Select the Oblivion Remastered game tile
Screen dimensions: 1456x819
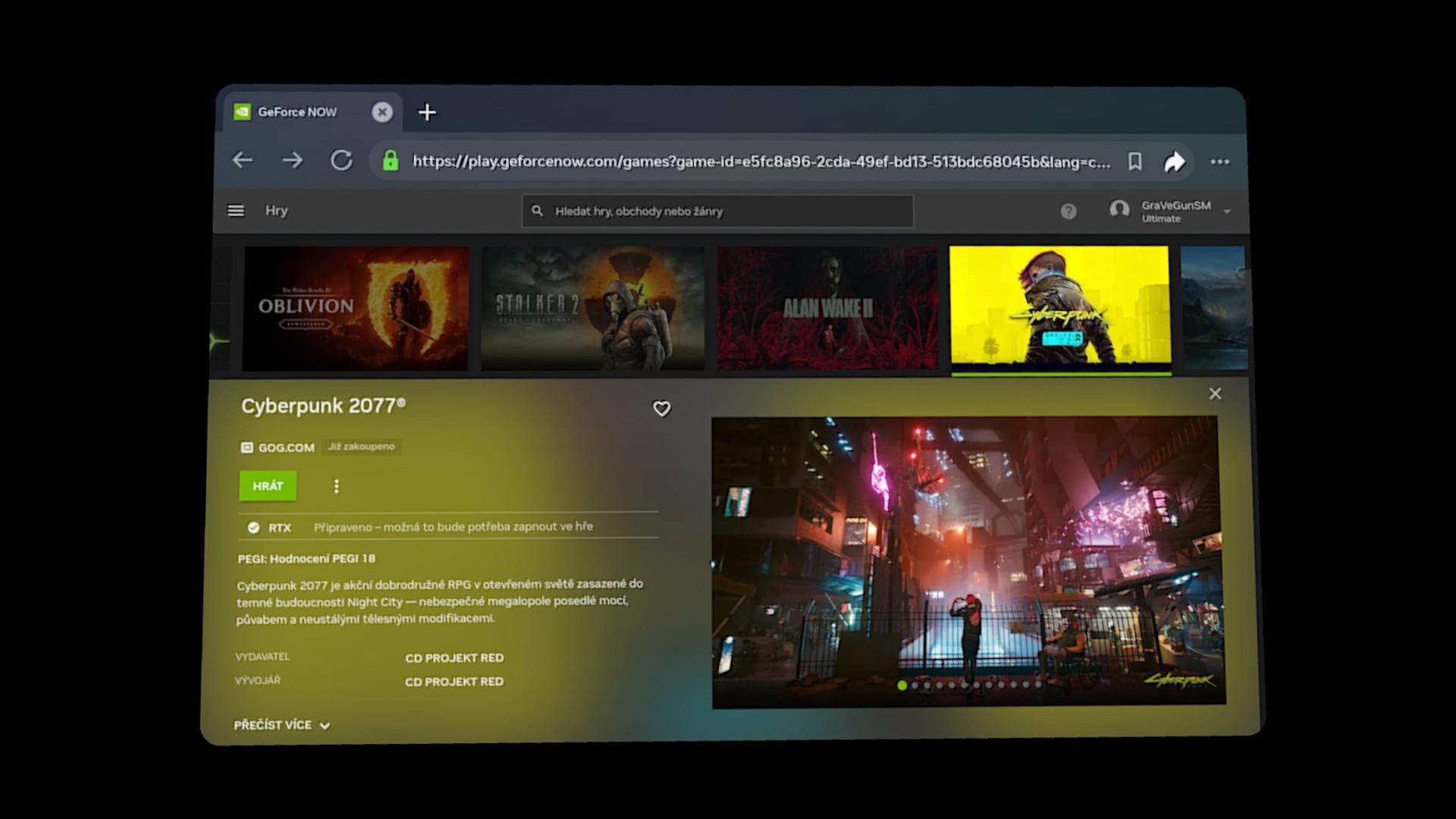coord(355,308)
